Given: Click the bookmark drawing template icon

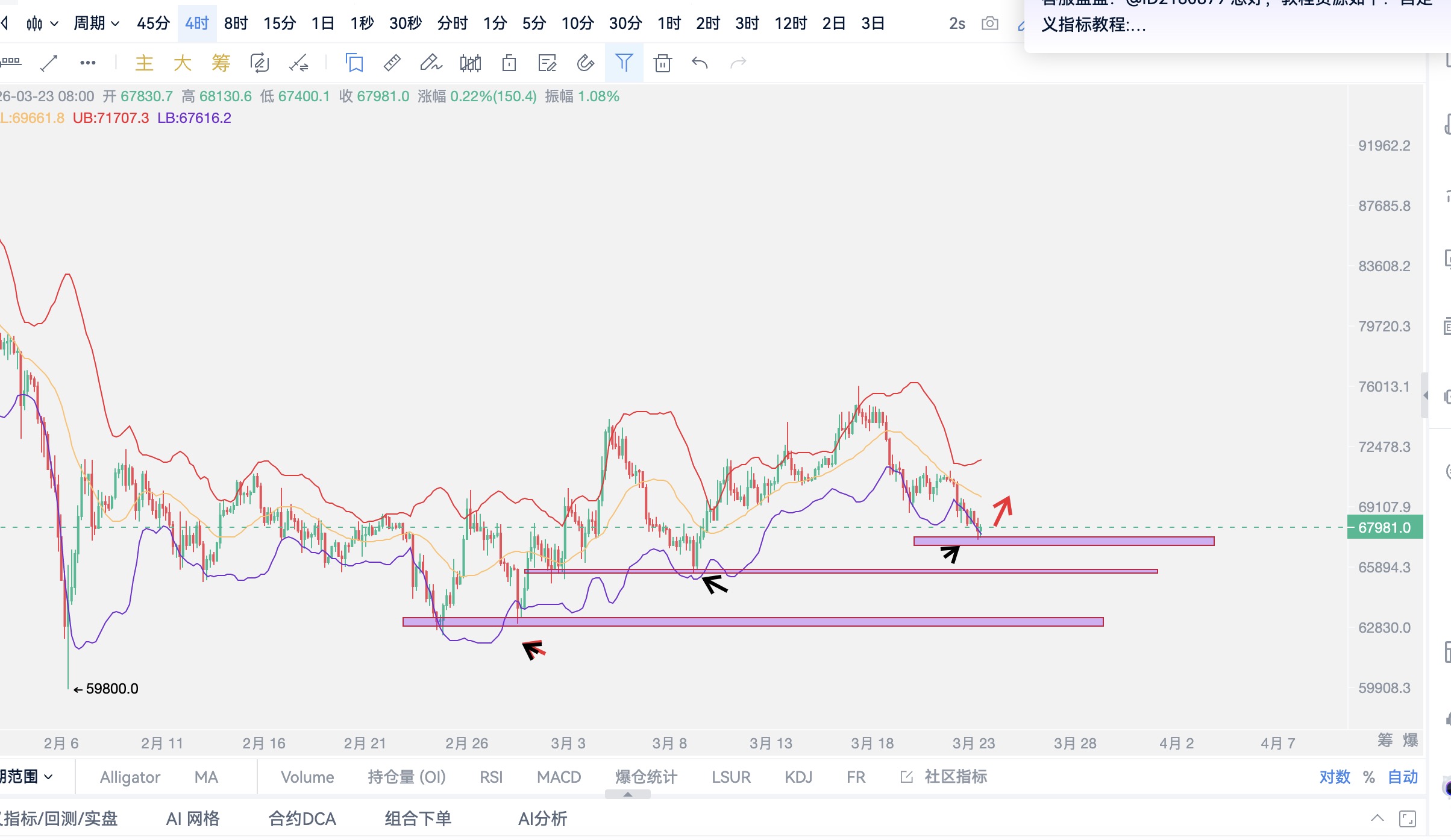Looking at the screenshot, I should [x=354, y=63].
